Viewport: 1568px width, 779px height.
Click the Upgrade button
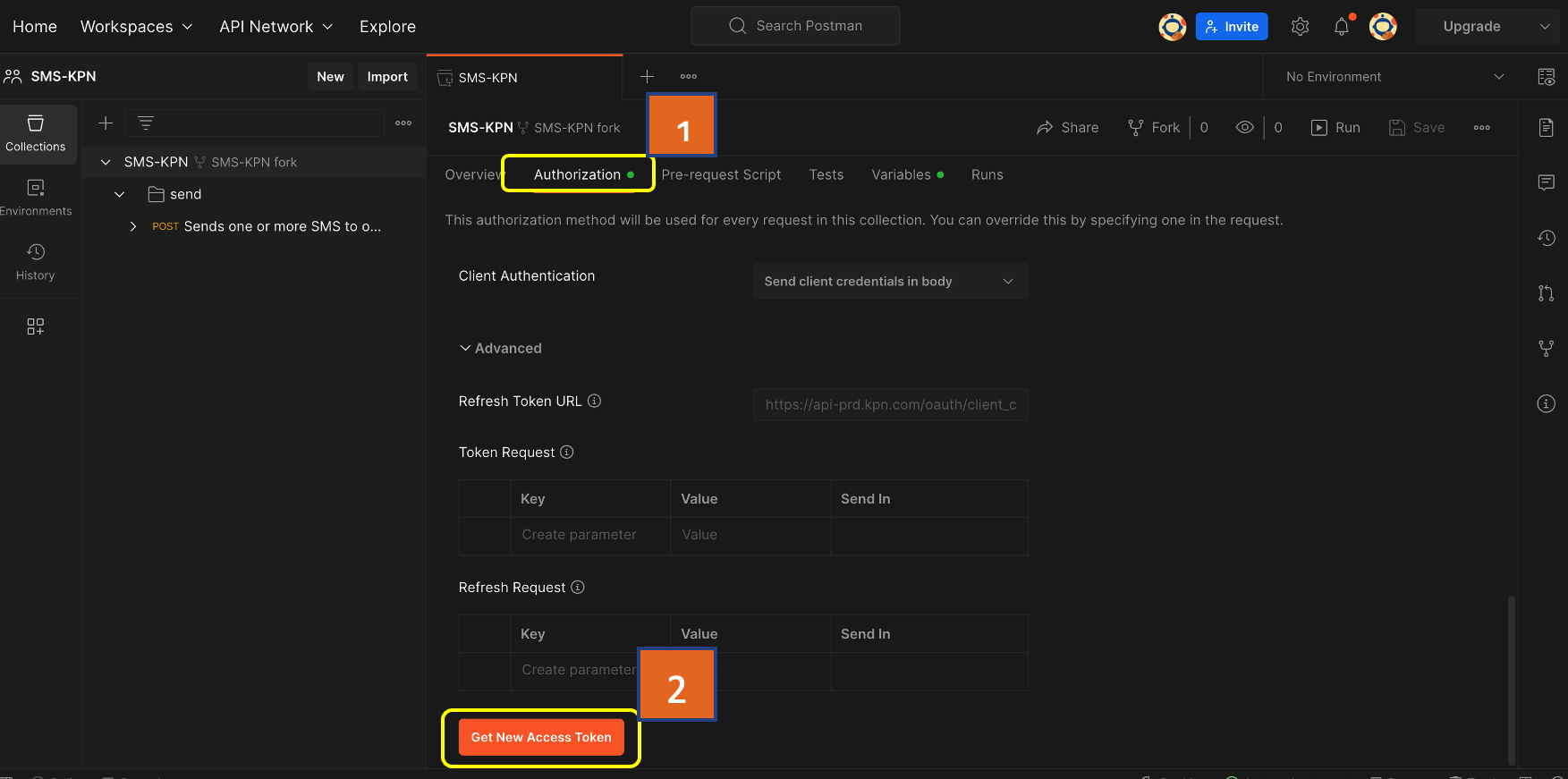1471,27
